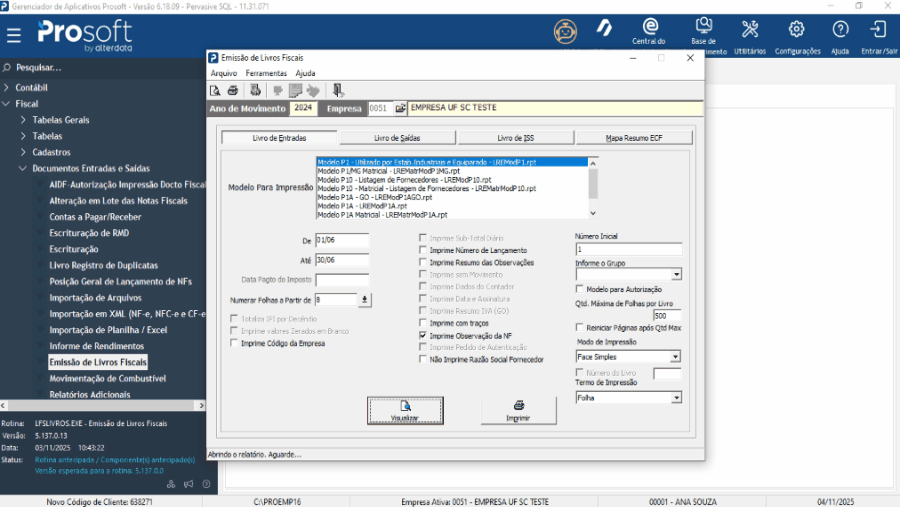Screen dimensions: 900x507
Task: Open the Empresa lookup folder icon
Action: point(400,108)
